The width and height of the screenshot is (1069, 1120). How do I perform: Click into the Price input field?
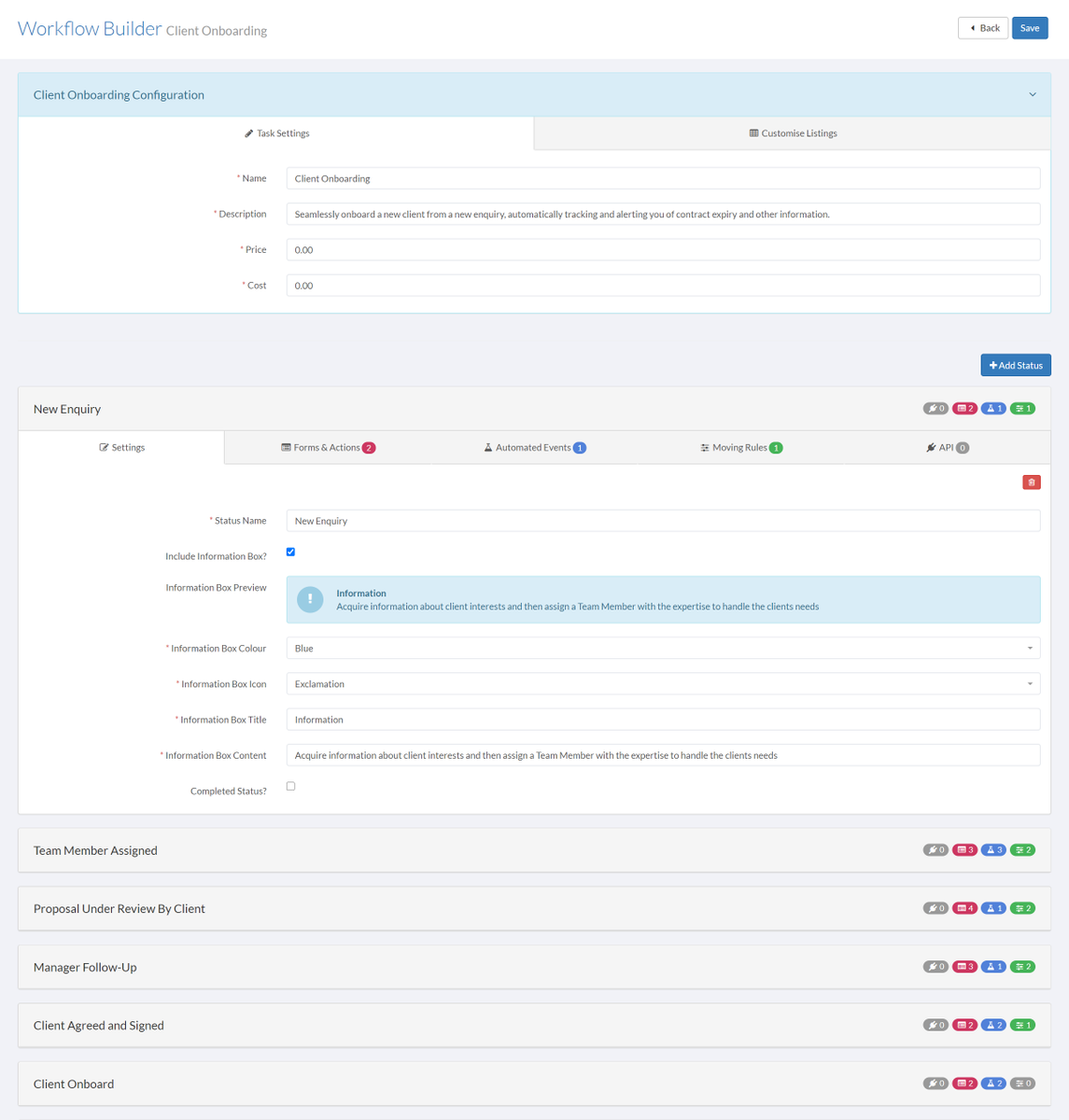click(663, 249)
